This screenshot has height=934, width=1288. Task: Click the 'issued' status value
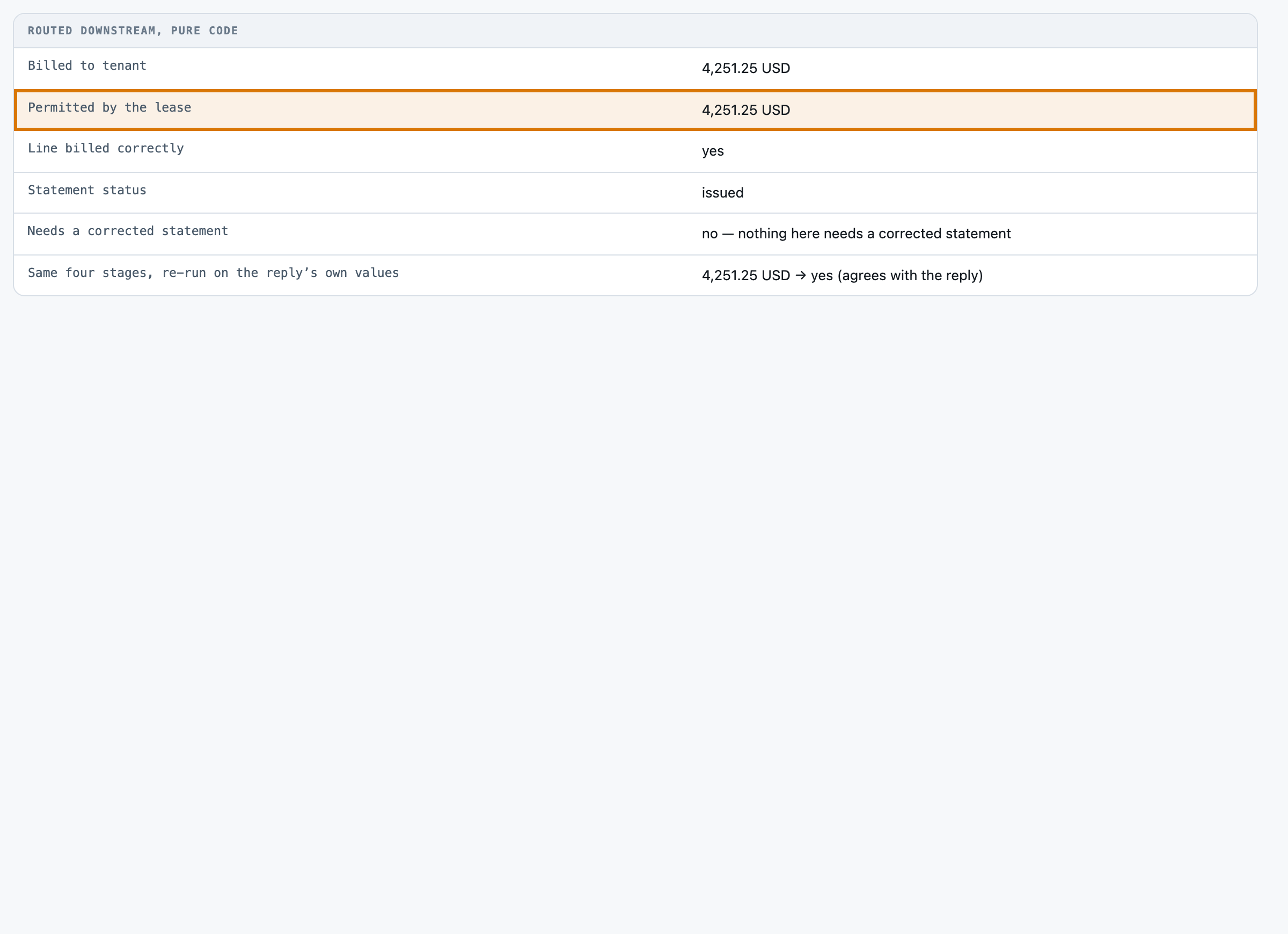coord(722,193)
